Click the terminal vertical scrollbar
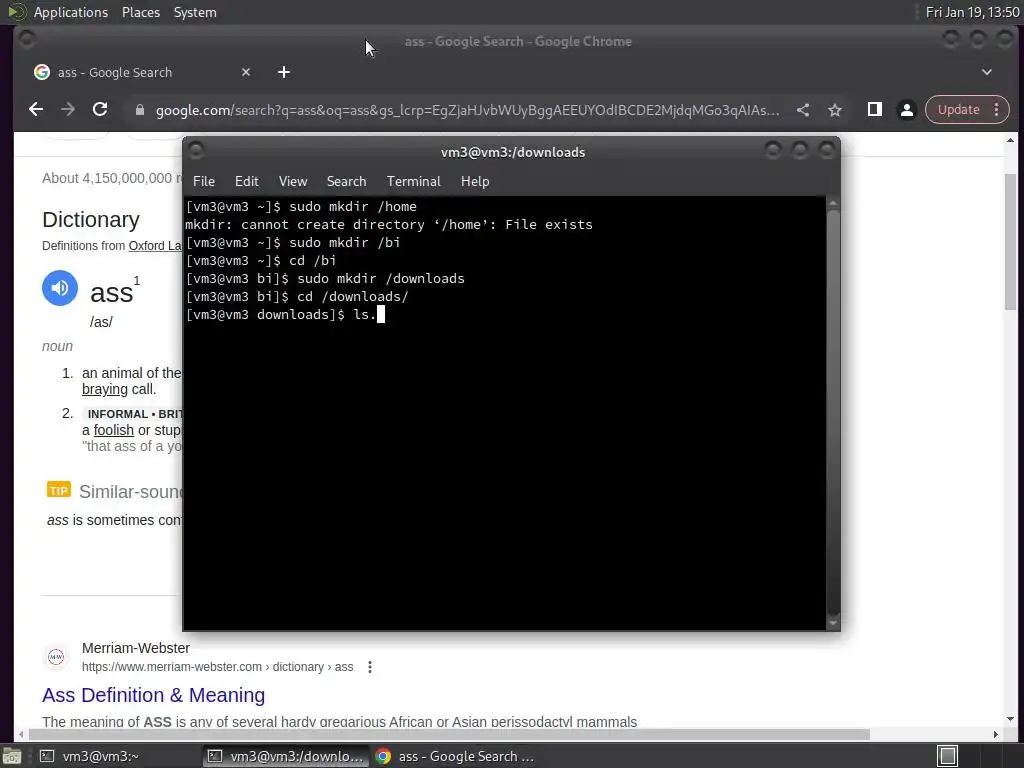This screenshot has height=768, width=1024. pos(833,413)
